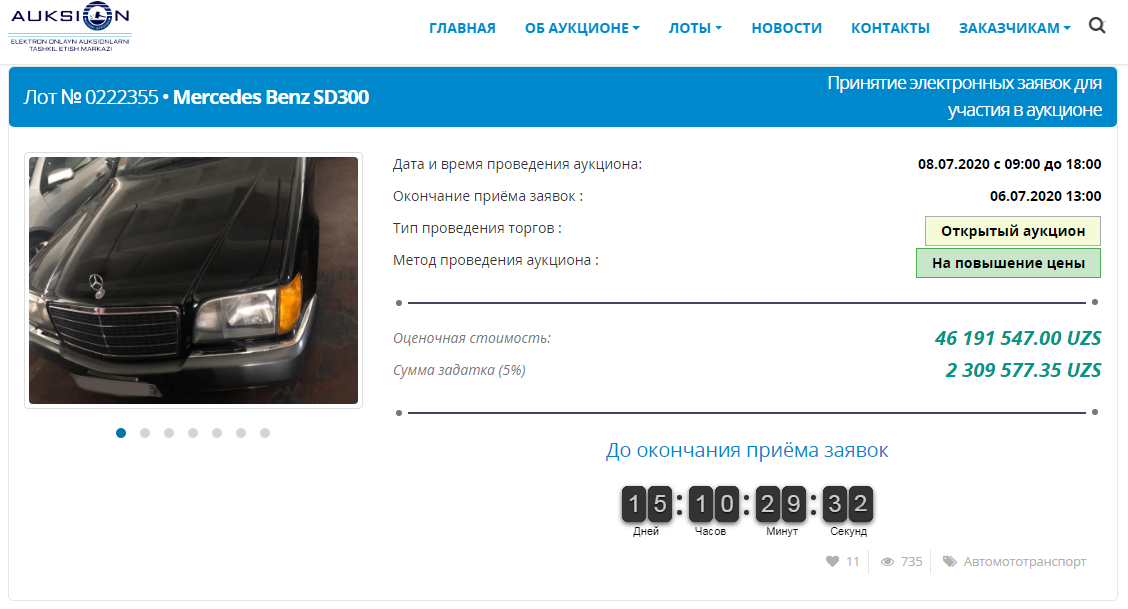Click the На повышение цены badge

1008,263
